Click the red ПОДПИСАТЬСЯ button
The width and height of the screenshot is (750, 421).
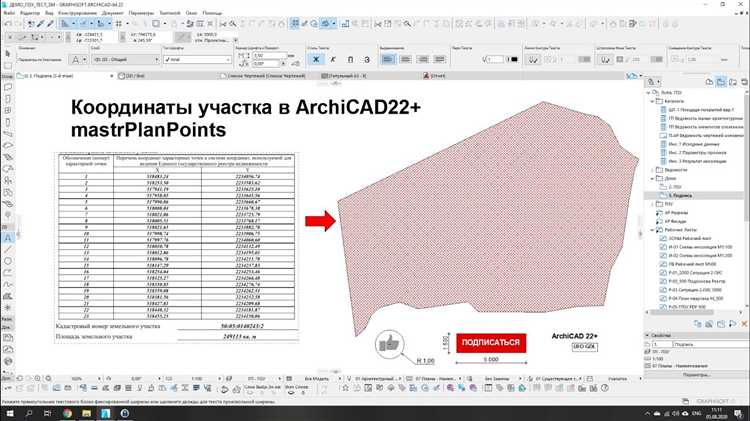tap(489, 343)
